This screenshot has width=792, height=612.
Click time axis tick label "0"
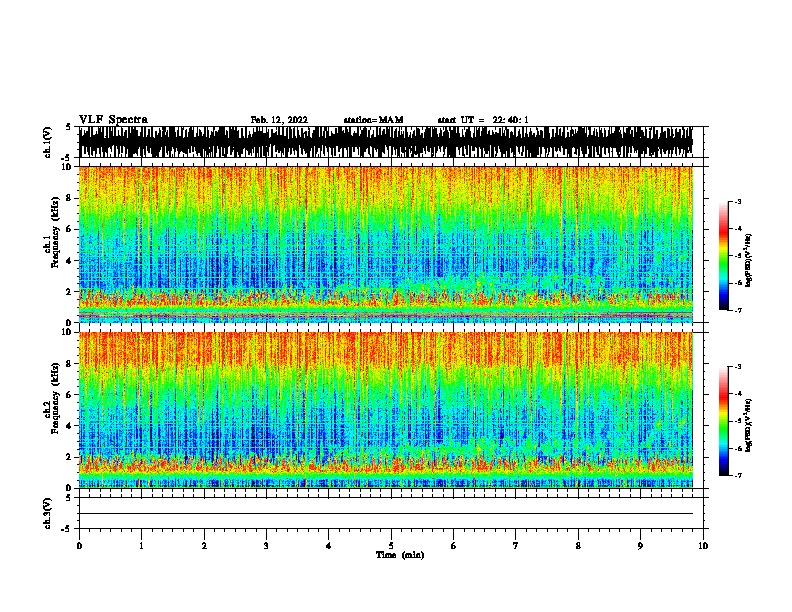coord(79,546)
